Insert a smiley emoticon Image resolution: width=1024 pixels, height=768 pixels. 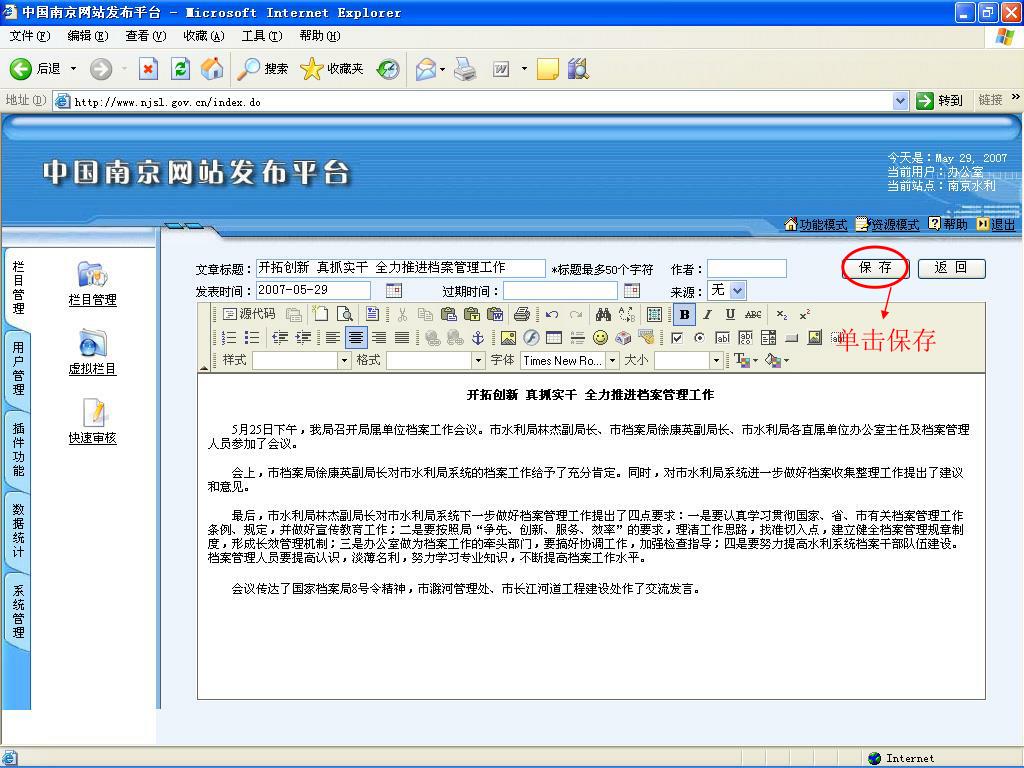(600, 337)
